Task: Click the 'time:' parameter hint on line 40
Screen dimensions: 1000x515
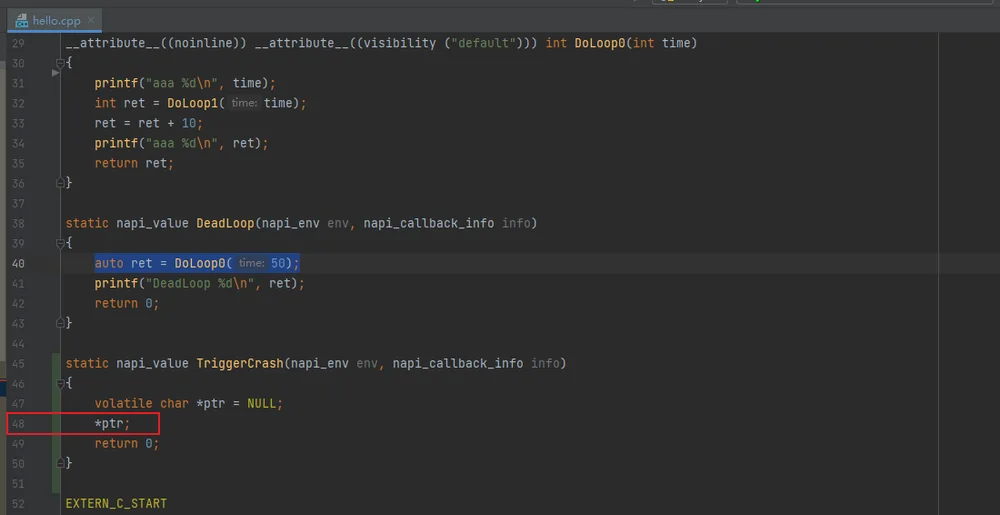Action: pyautogui.click(x=251, y=263)
